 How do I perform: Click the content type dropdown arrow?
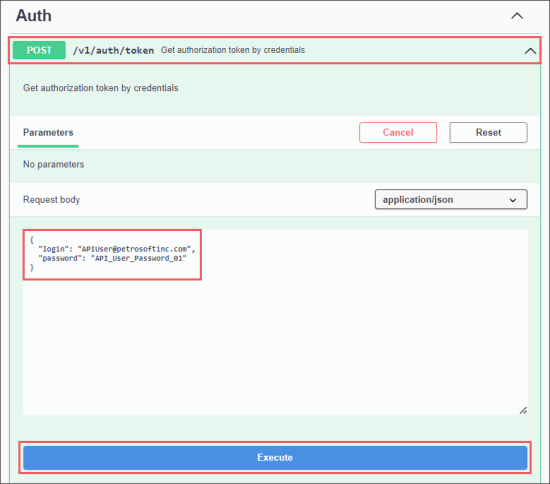[513, 200]
